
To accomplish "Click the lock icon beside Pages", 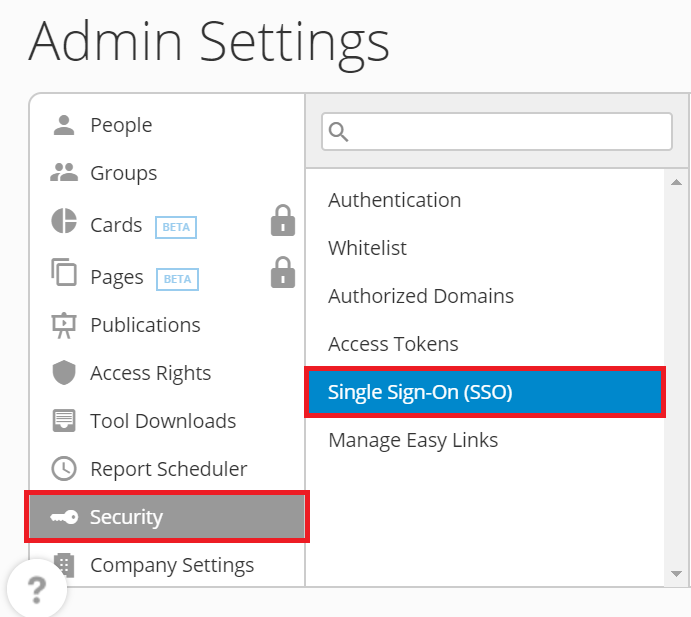I will pos(283,272).
